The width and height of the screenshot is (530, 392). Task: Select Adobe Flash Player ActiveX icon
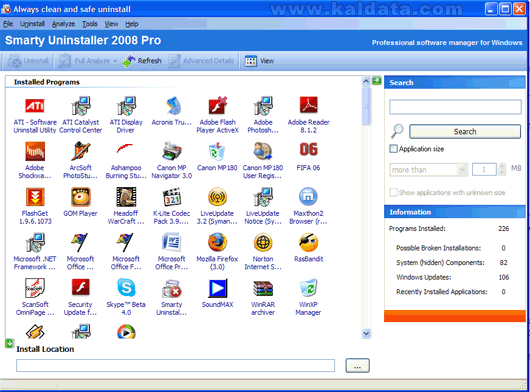[x=217, y=106]
